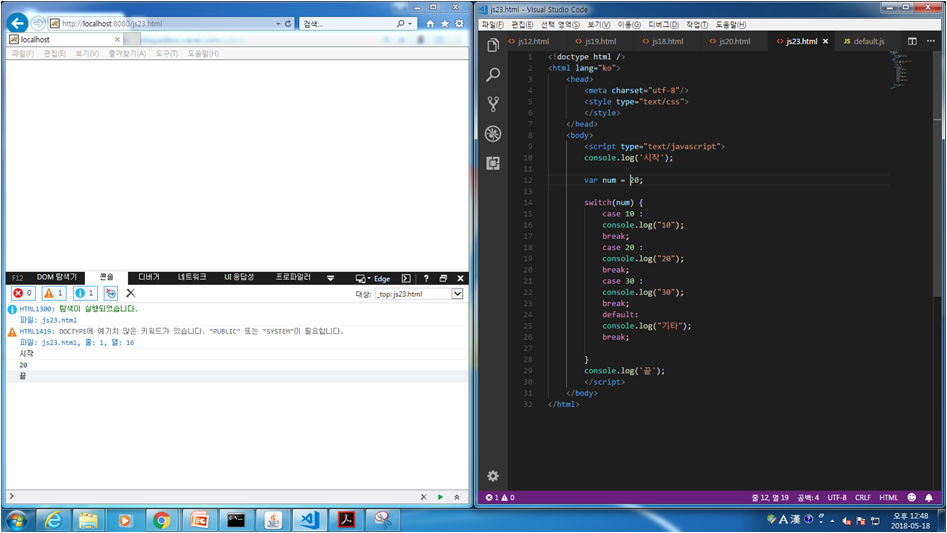Open the Debug view in VS Code
The height and width of the screenshot is (533, 947).
[x=493, y=133]
